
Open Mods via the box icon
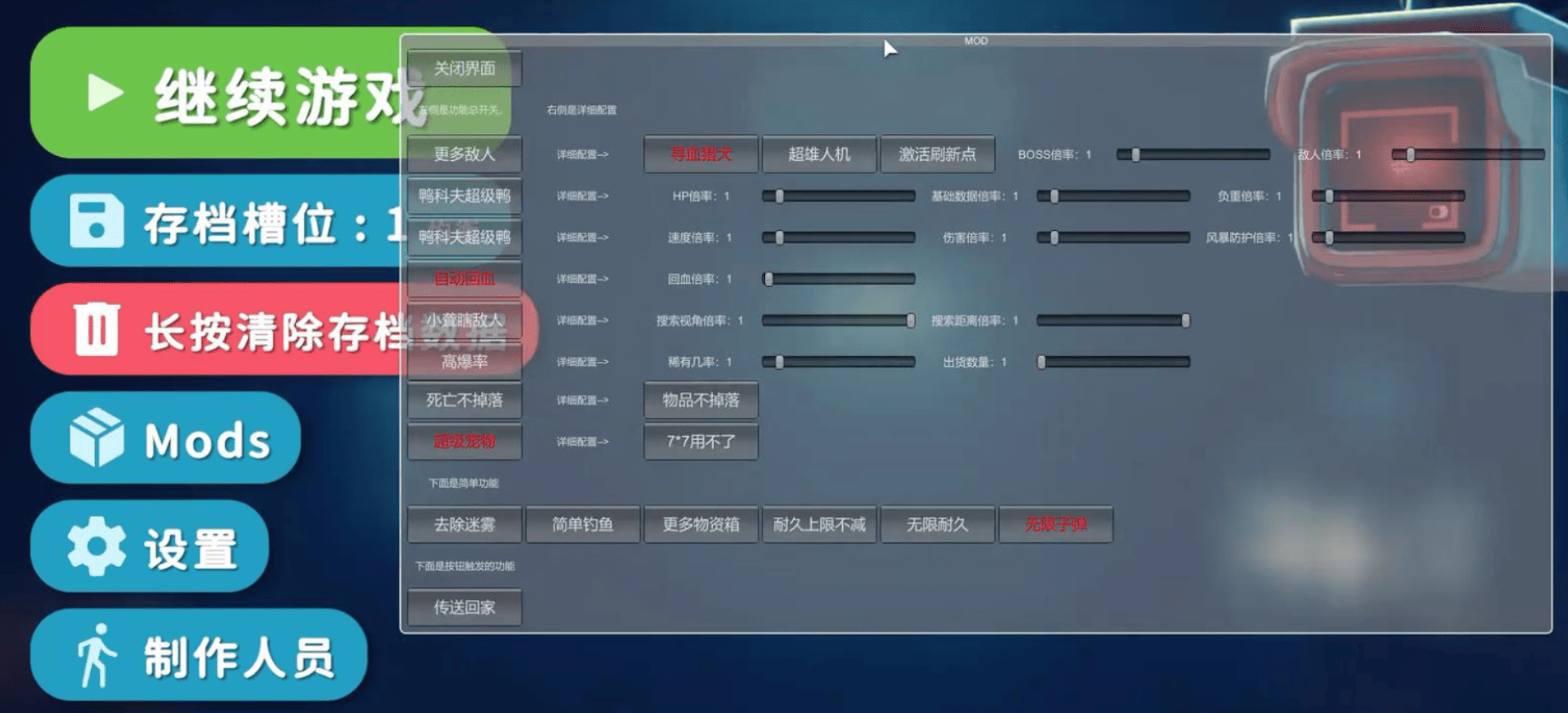click(x=96, y=438)
